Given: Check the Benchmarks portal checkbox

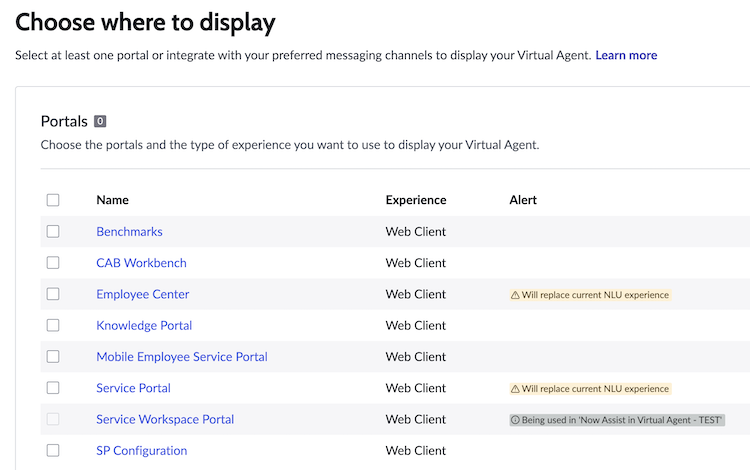Looking at the screenshot, I should coord(53,231).
